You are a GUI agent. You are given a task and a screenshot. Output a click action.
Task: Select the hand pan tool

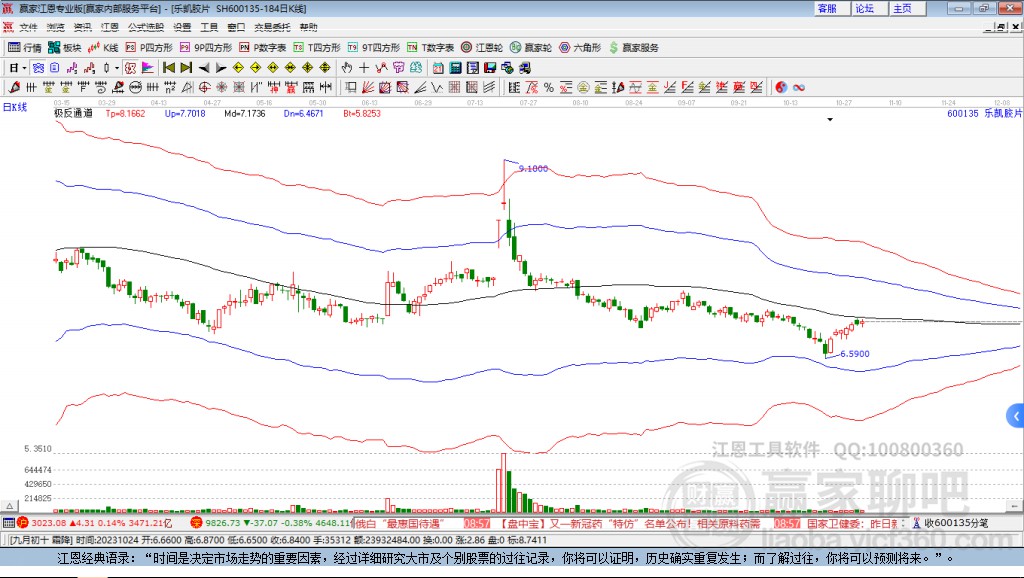coord(347,68)
